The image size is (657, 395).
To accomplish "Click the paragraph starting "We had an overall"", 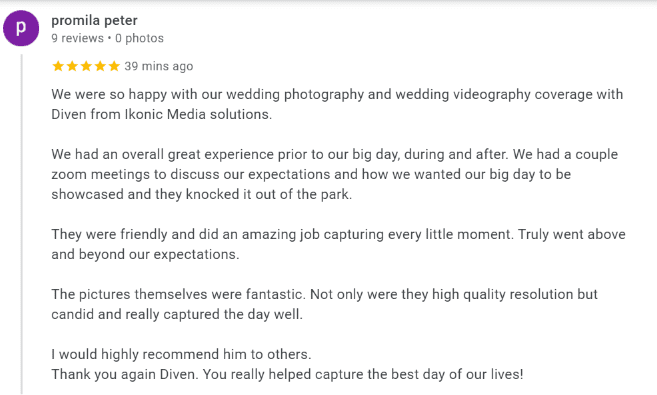I will pyautogui.click(x=334, y=174).
